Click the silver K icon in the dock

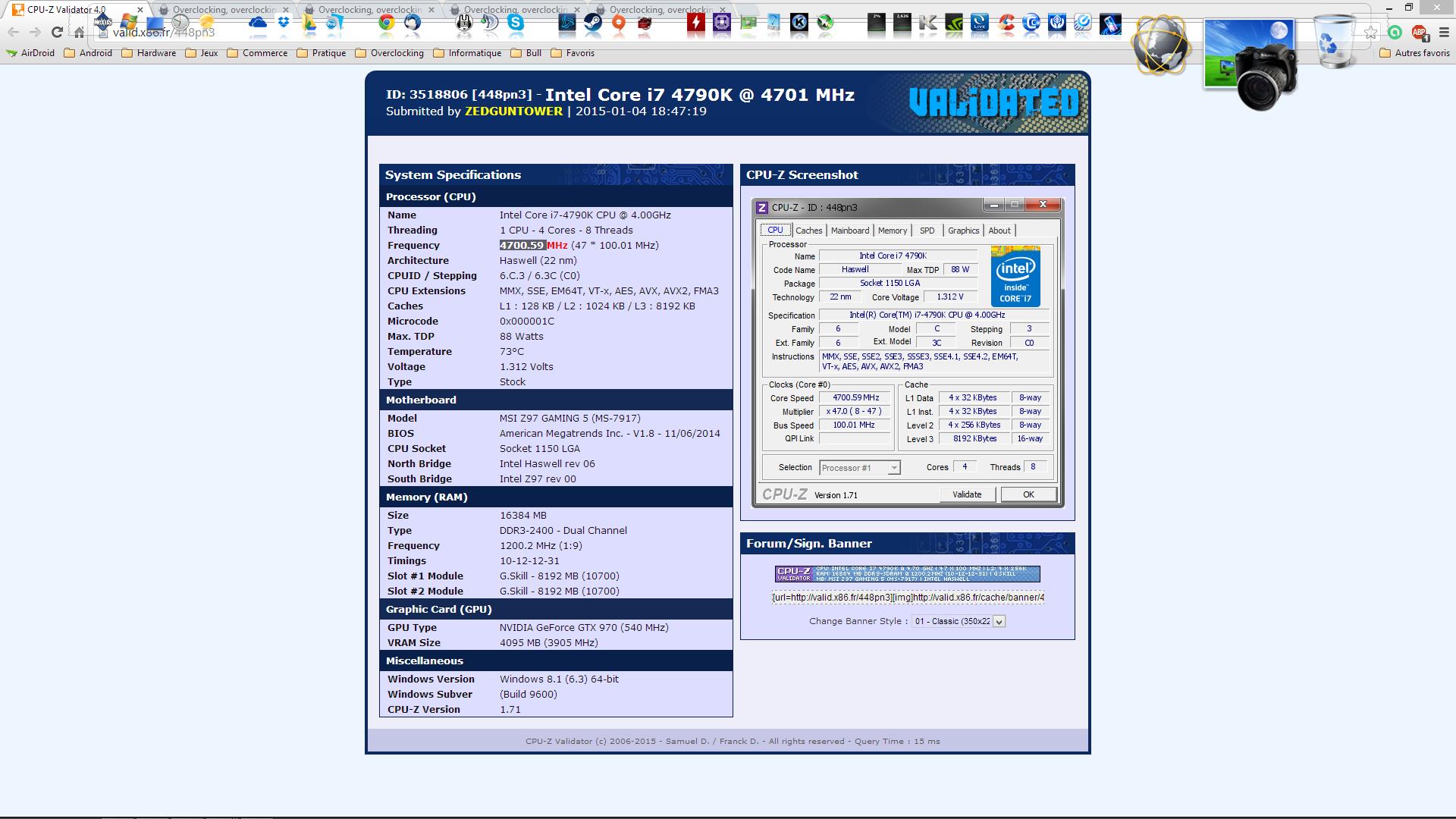click(x=927, y=23)
